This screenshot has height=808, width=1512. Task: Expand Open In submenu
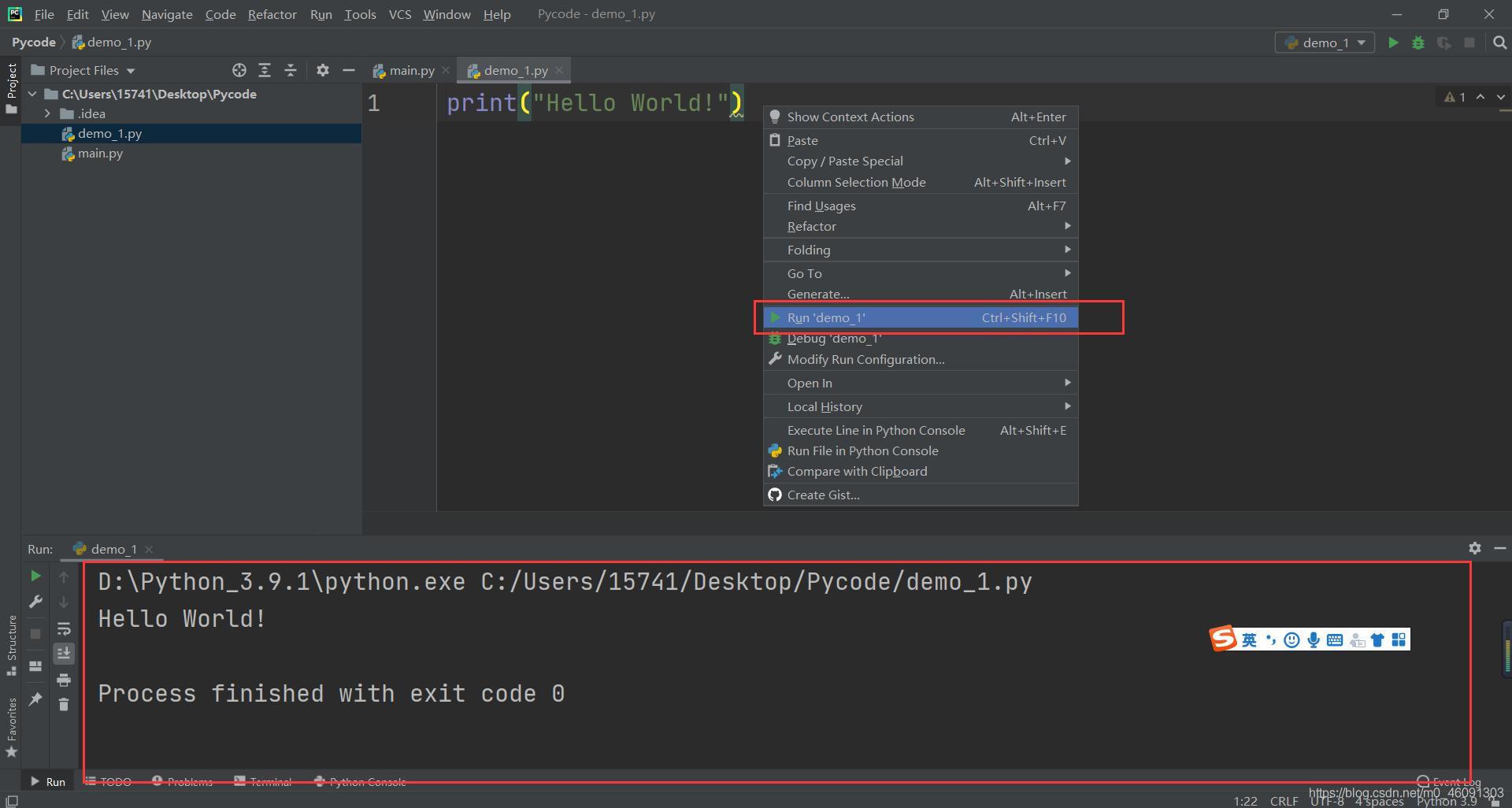(921, 383)
